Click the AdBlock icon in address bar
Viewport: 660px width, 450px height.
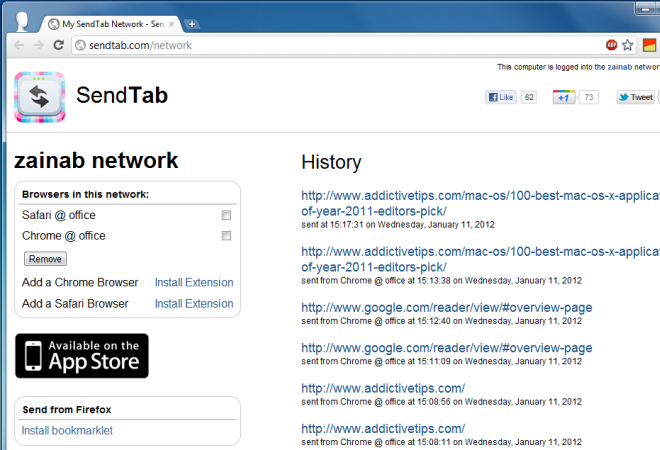tap(611, 45)
